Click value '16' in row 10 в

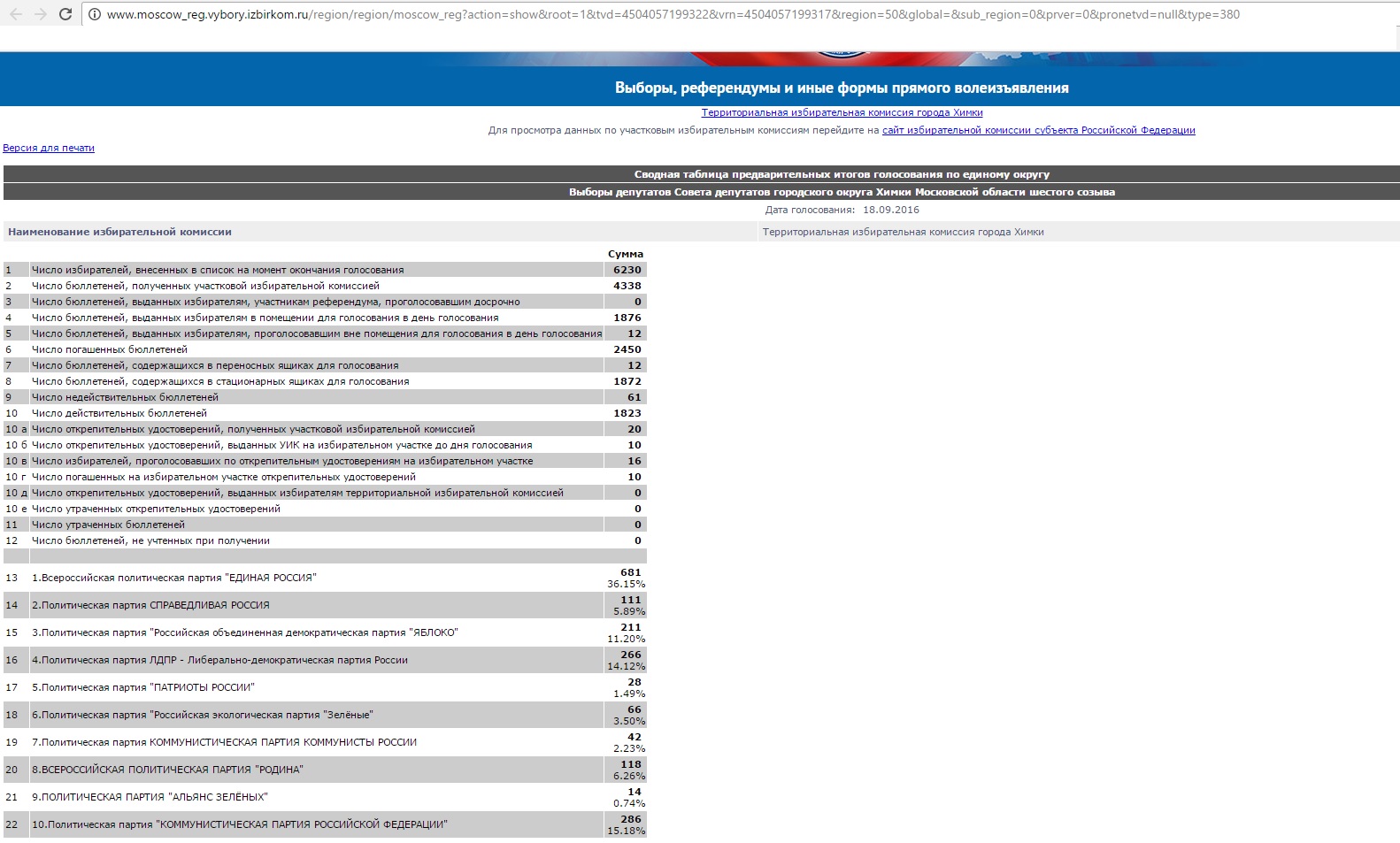point(635,461)
